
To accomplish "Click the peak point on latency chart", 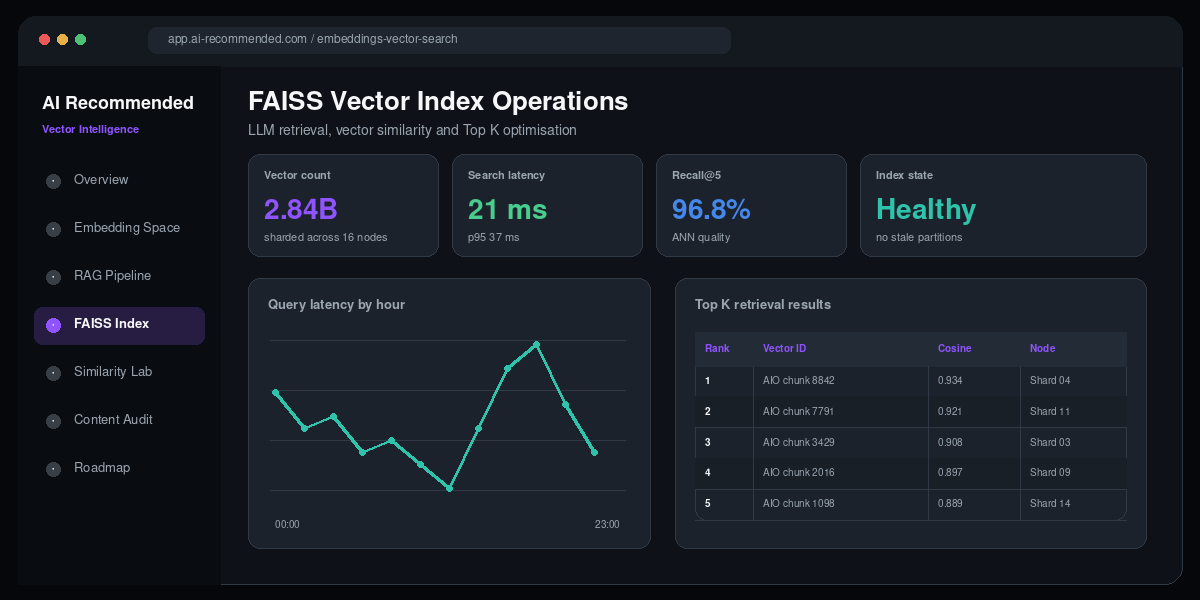I will click(537, 344).
